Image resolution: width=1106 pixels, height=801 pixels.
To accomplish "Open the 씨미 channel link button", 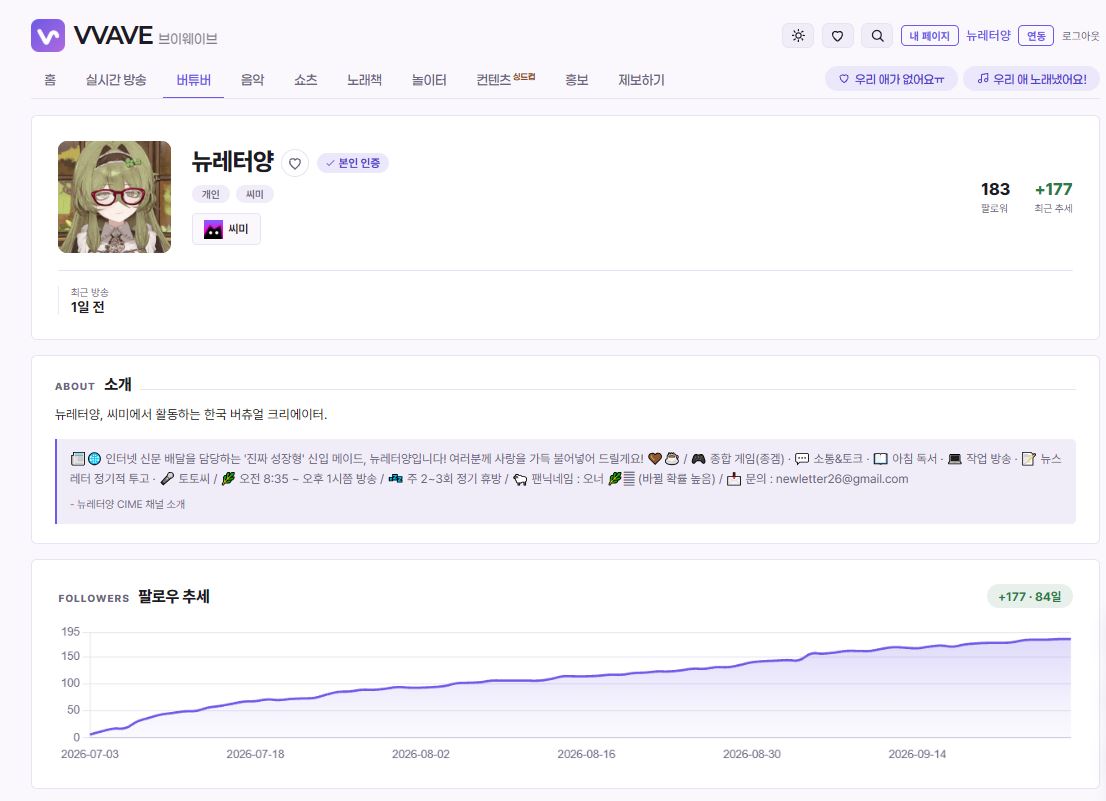I will (x=226, y=229).
